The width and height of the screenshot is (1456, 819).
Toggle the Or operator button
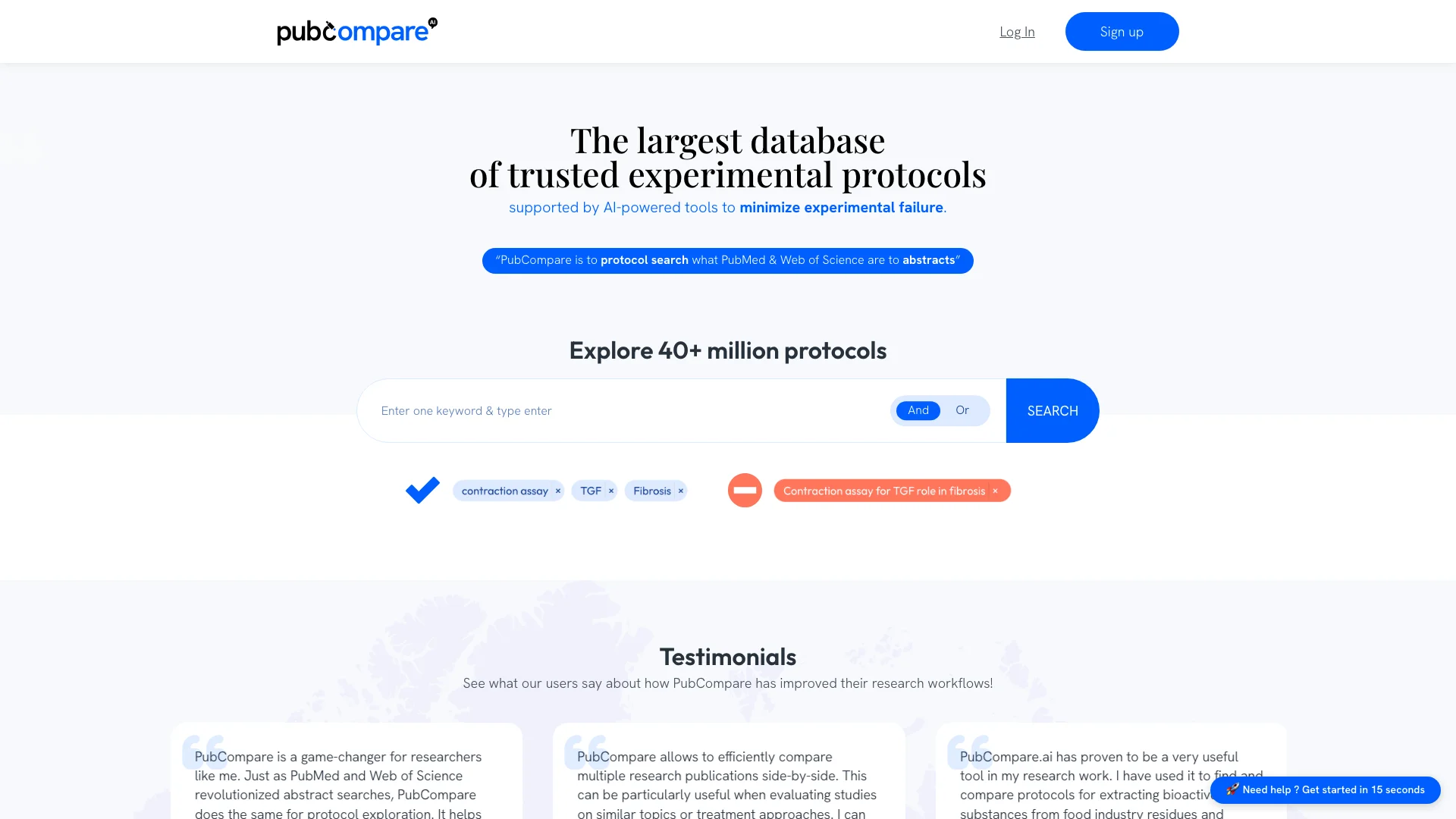[962, 410]
